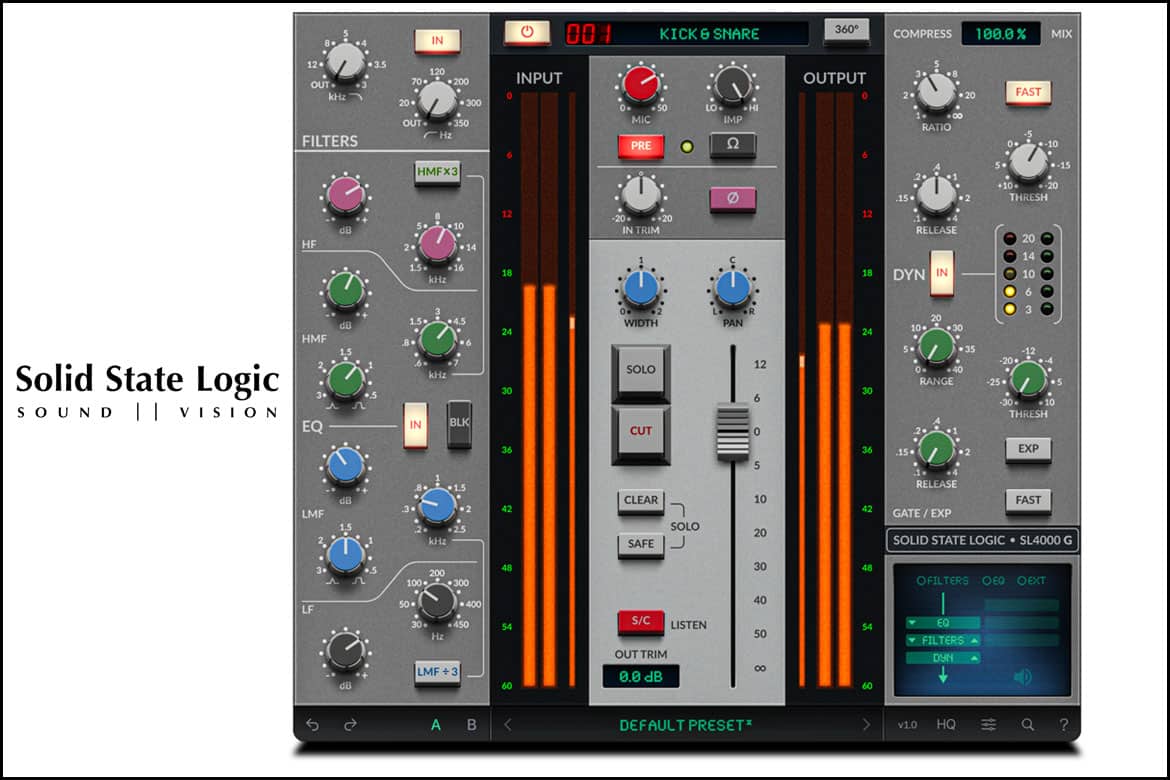Go to the previous preset arrow
This screenshot has height=780, width=1170.
tap(508, 725)
